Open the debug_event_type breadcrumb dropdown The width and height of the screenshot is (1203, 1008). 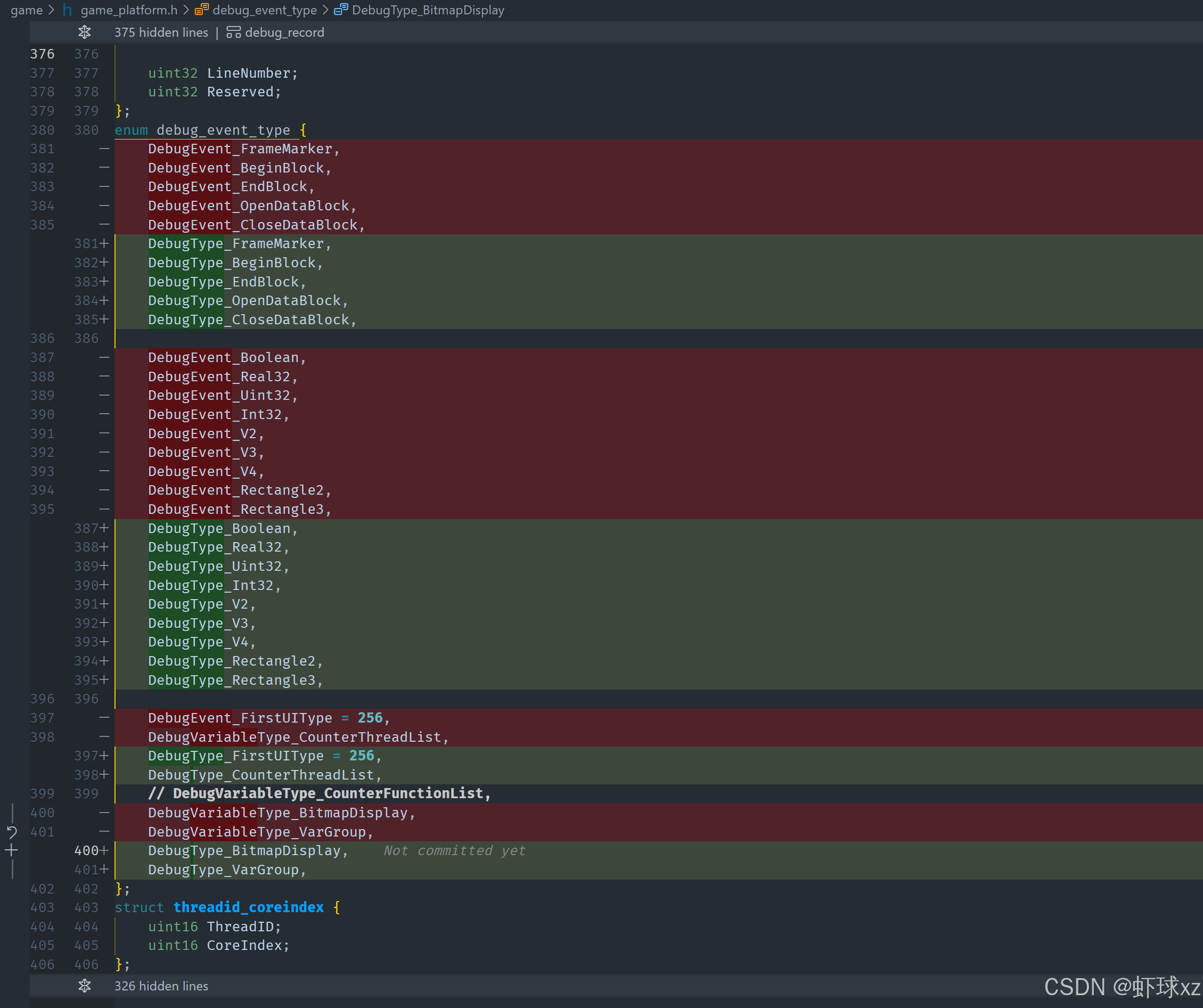point(264,10)
